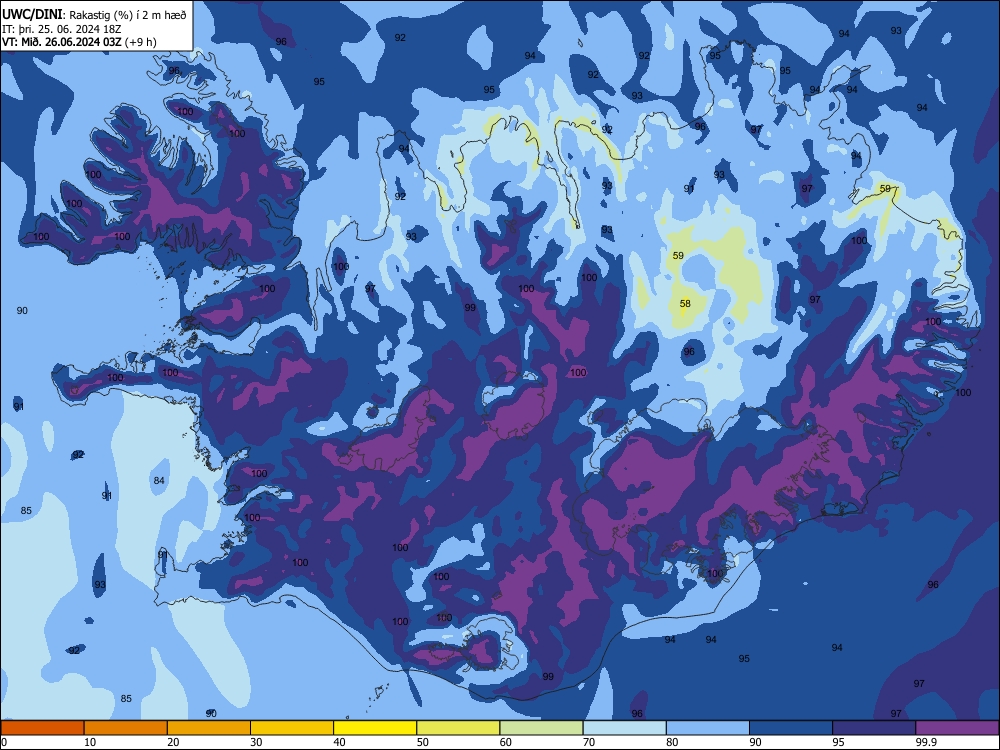Click the '80' tick label in the legend

(672, 742)
